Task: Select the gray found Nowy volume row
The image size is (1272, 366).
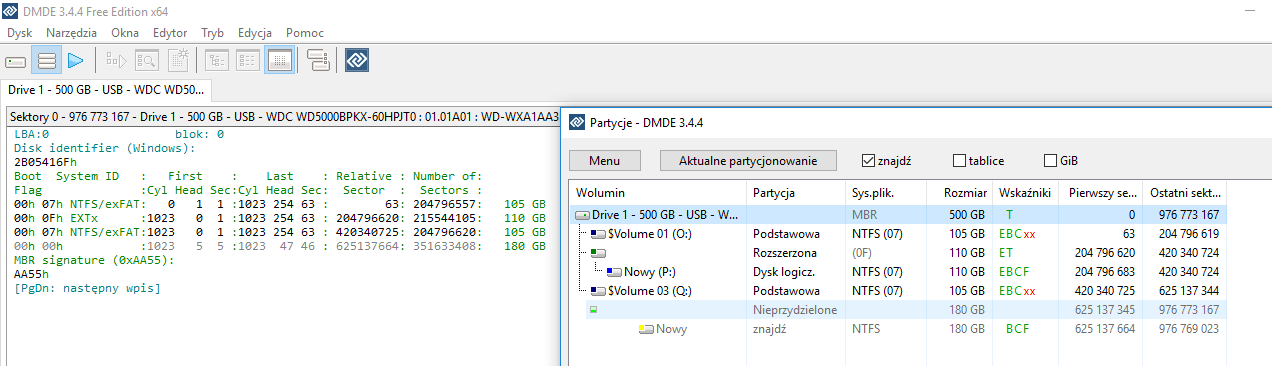Action: pyautogui.click(x=898, y=329)
